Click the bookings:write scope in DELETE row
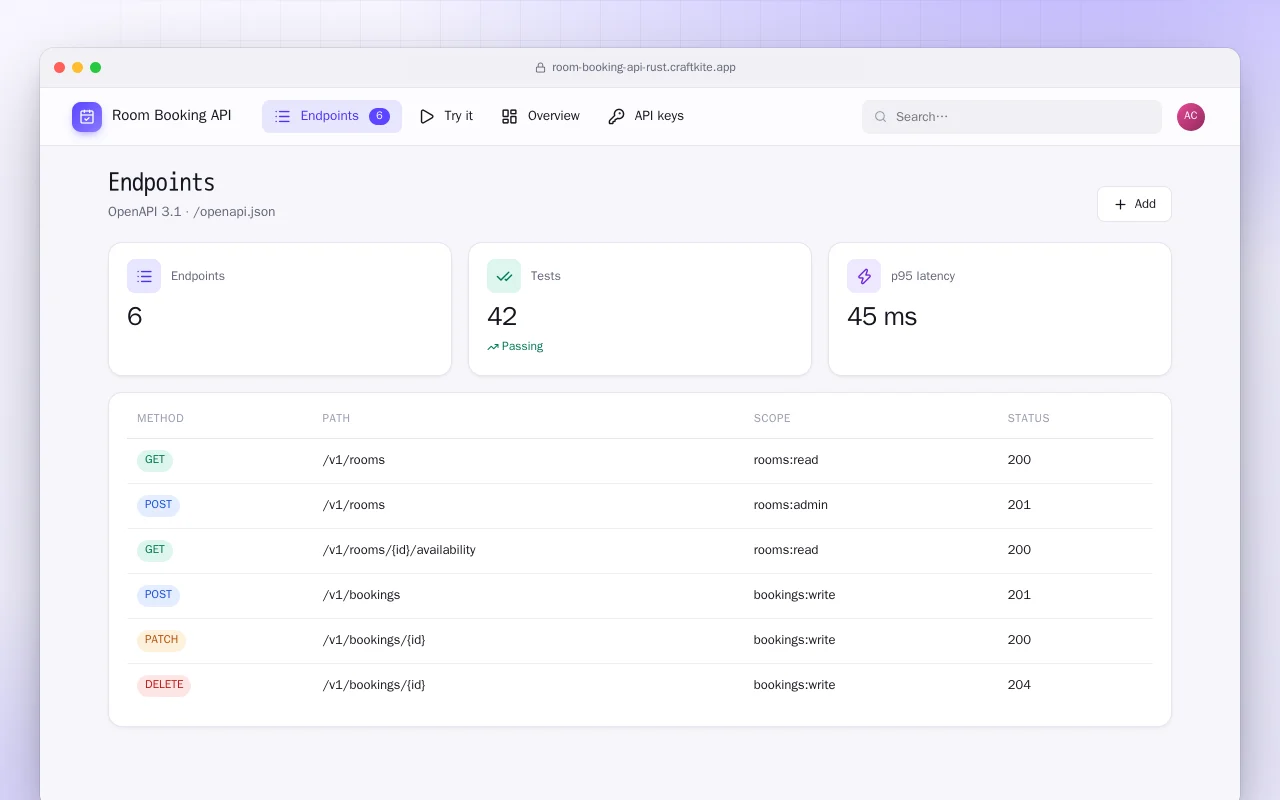The width and height of the screenshot is (1280, 800). pos(795,685)
